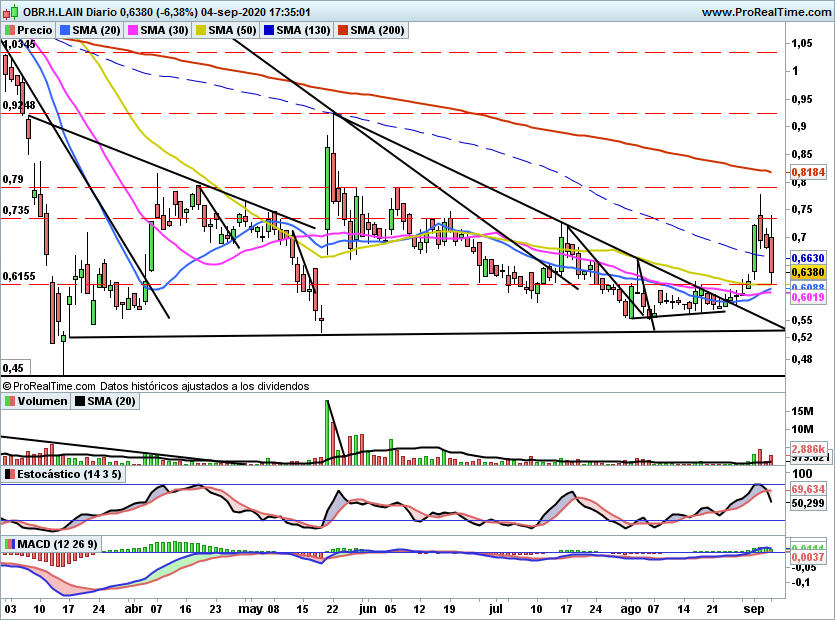This screenshot has width=835, height=620.
Task: Click the 0,8184 SMA 200 value tag
Action: 806,172
